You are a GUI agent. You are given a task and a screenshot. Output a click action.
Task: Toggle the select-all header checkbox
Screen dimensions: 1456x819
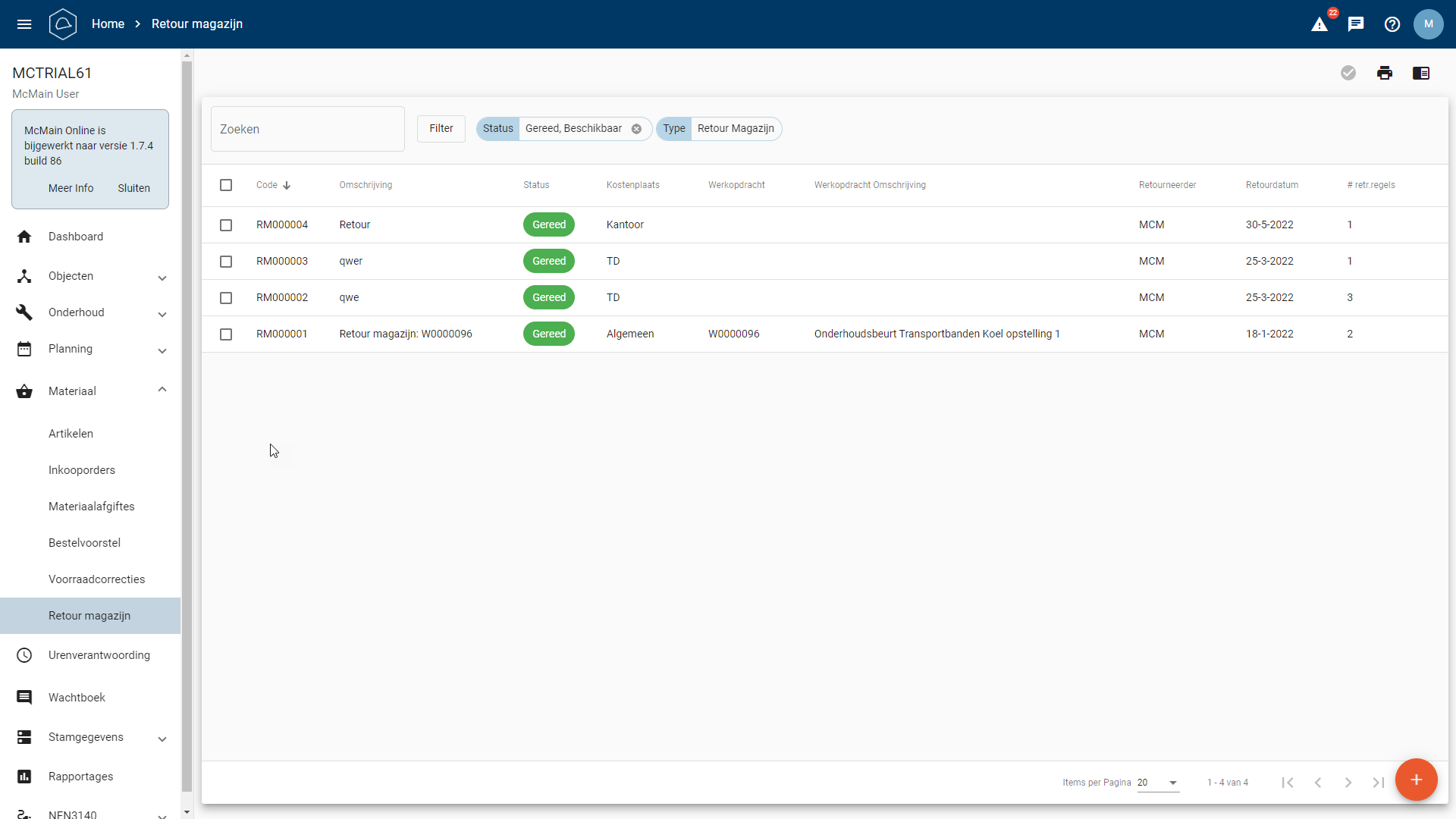click(x=226, y=185)
